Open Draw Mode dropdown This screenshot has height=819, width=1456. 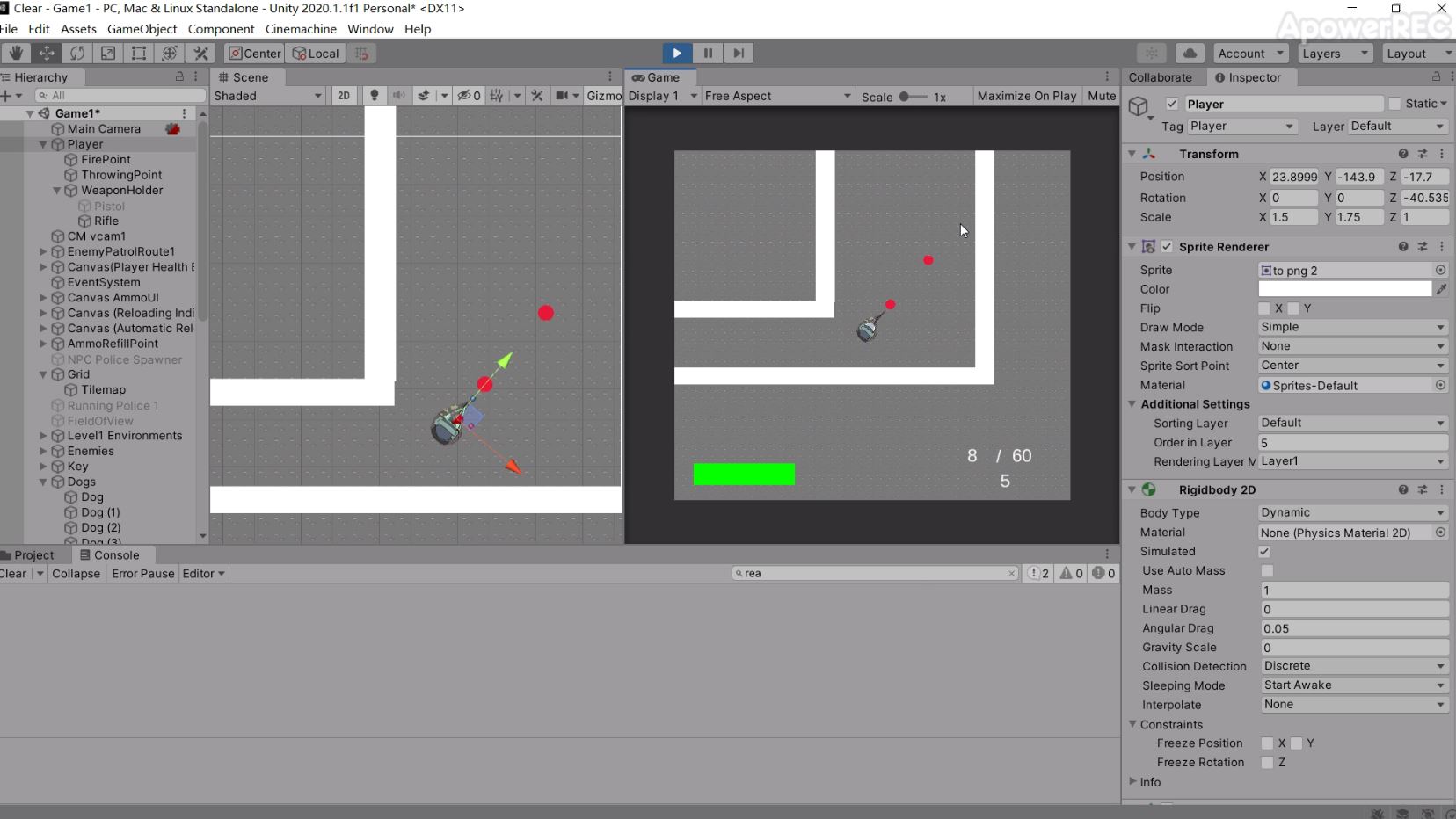(1353, 327)
